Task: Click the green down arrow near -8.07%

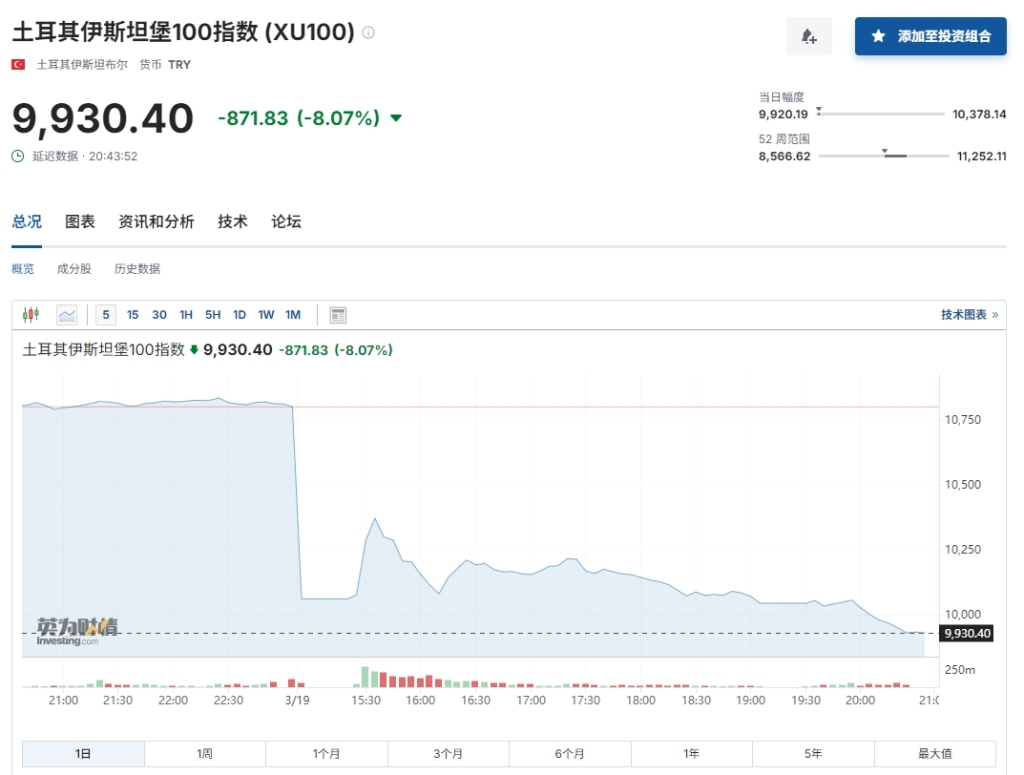Action: click(x=396, y=118)
